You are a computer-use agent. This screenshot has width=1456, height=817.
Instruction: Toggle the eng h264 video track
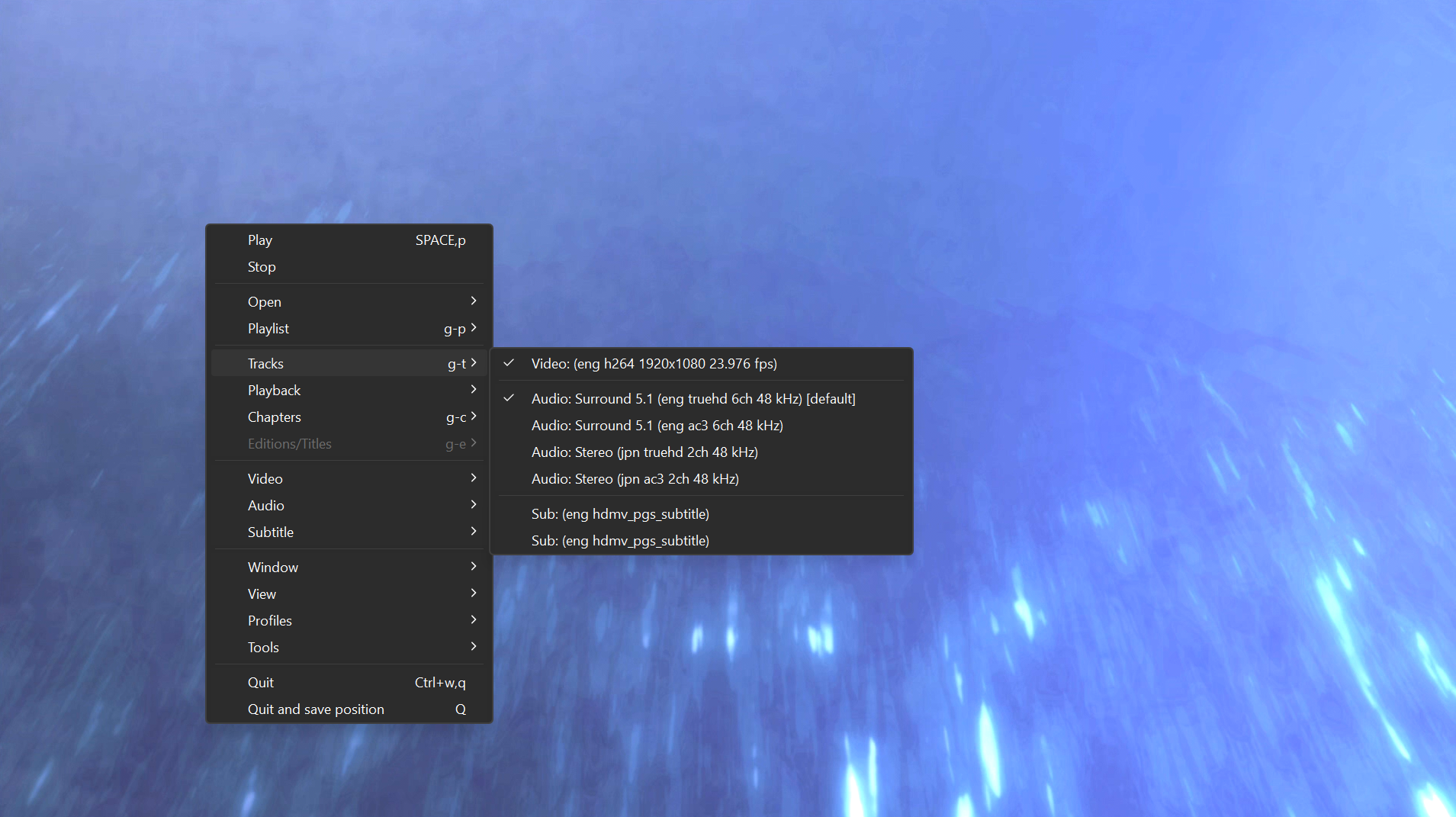[x=701, y=364]
